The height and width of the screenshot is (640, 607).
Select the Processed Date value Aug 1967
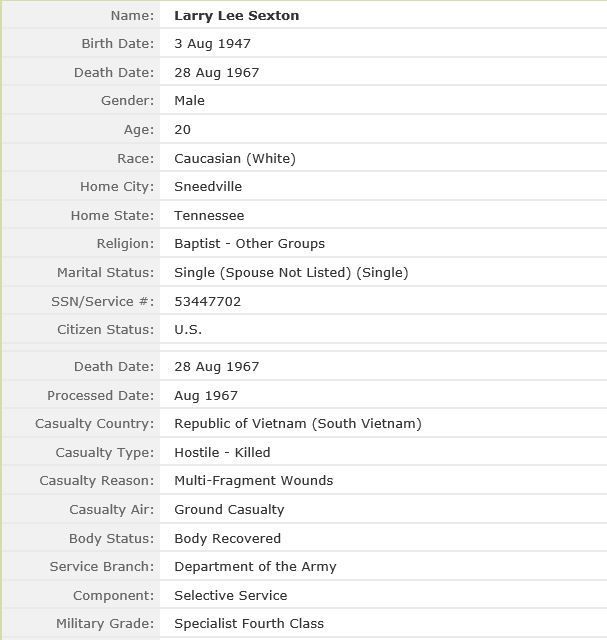(206, 396)
